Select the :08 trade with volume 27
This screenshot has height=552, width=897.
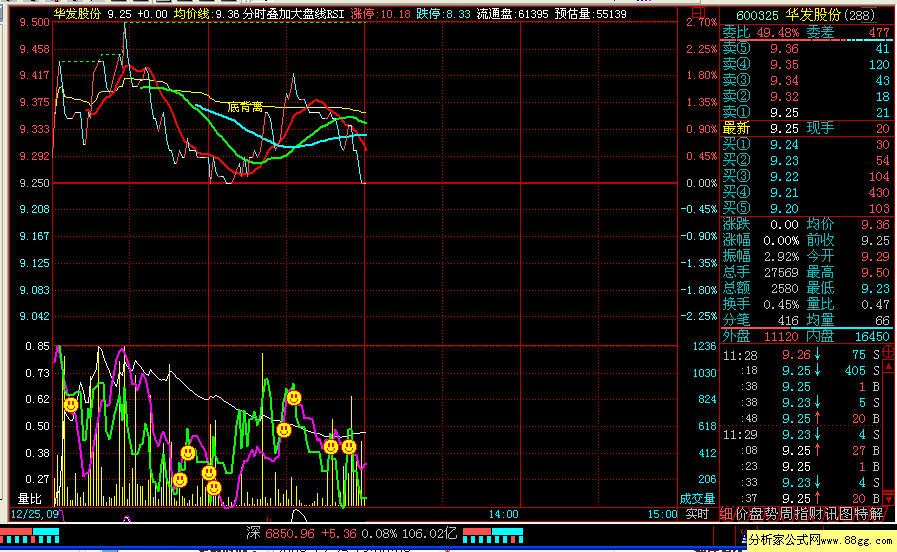point(801,451)
